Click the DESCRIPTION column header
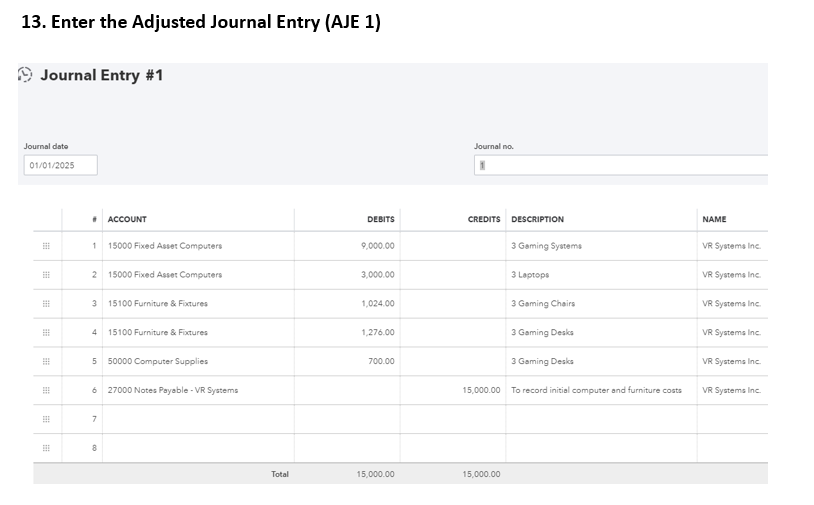814x505 pixels. (x=537, y=220)
